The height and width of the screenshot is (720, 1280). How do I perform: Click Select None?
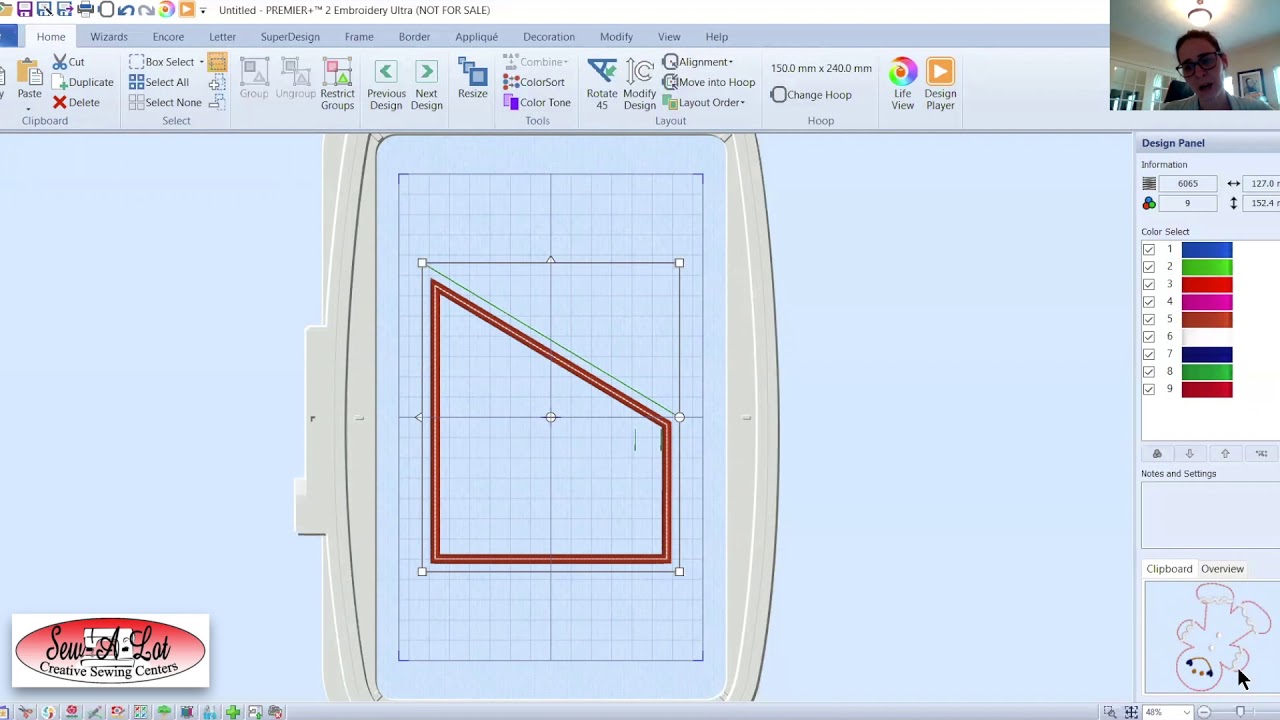pos(165,102)
